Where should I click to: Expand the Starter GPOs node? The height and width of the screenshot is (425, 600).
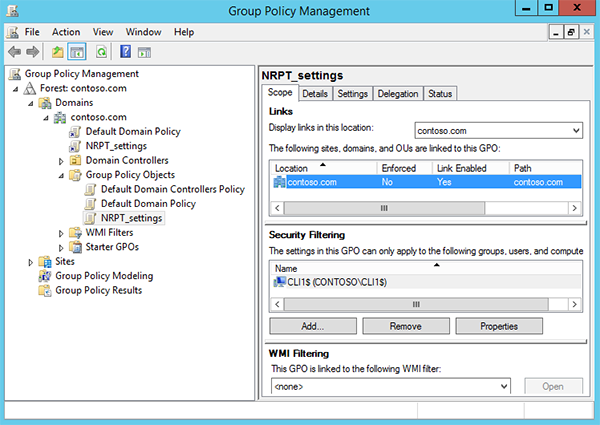[x=61, y=248]
